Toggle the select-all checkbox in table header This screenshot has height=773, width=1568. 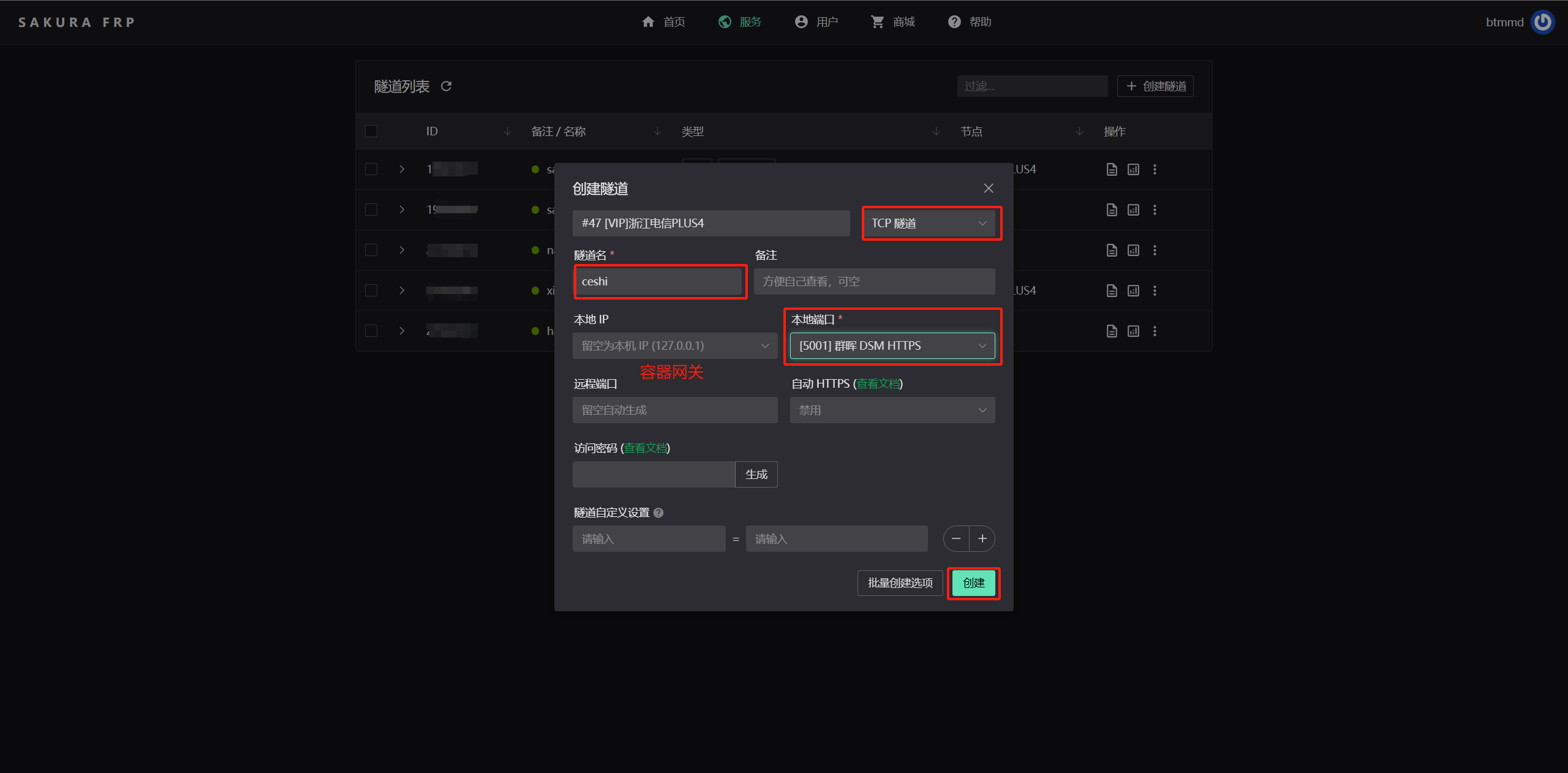click(x=371, y=131)
